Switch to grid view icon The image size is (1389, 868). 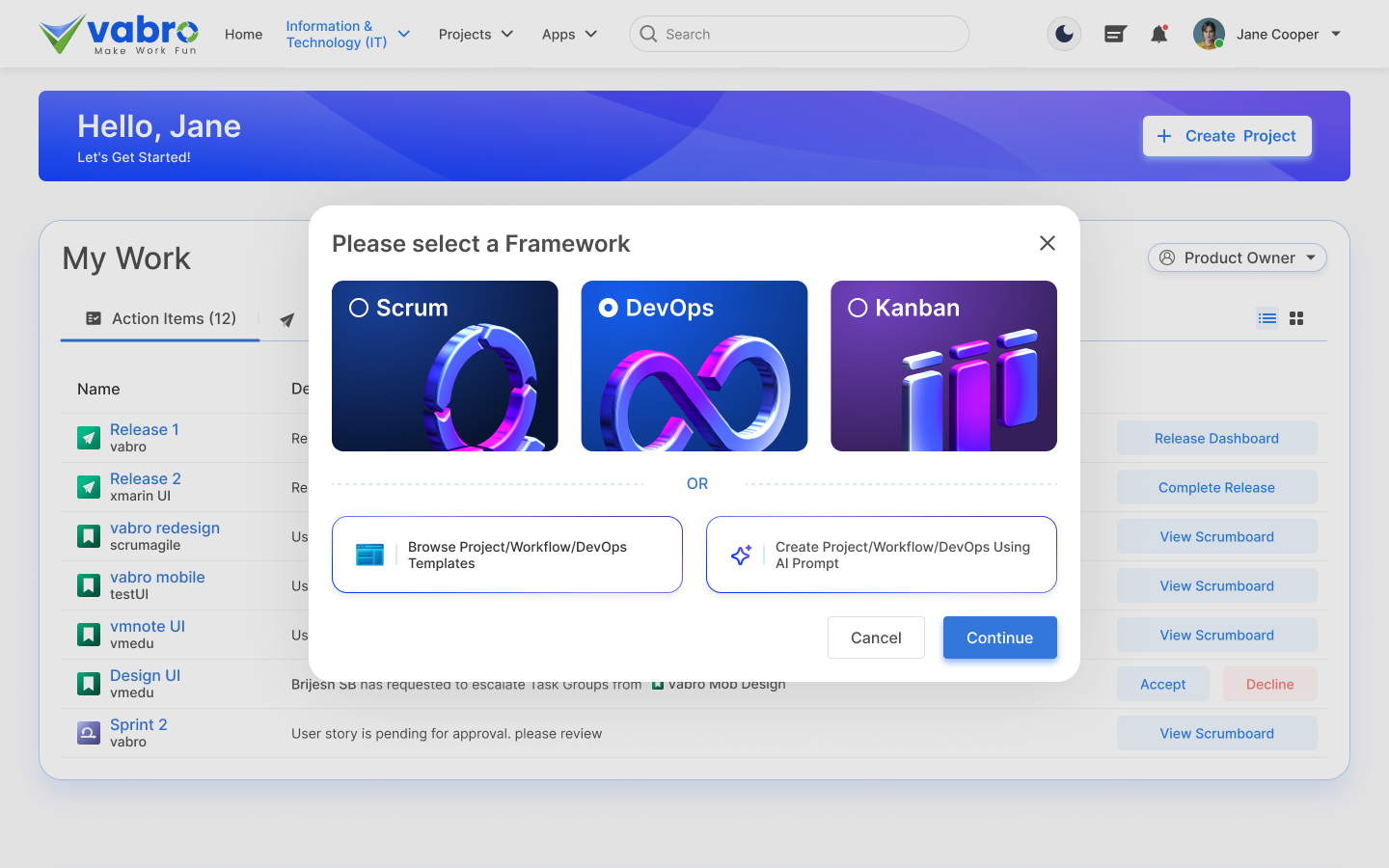tap(1296, 318)
